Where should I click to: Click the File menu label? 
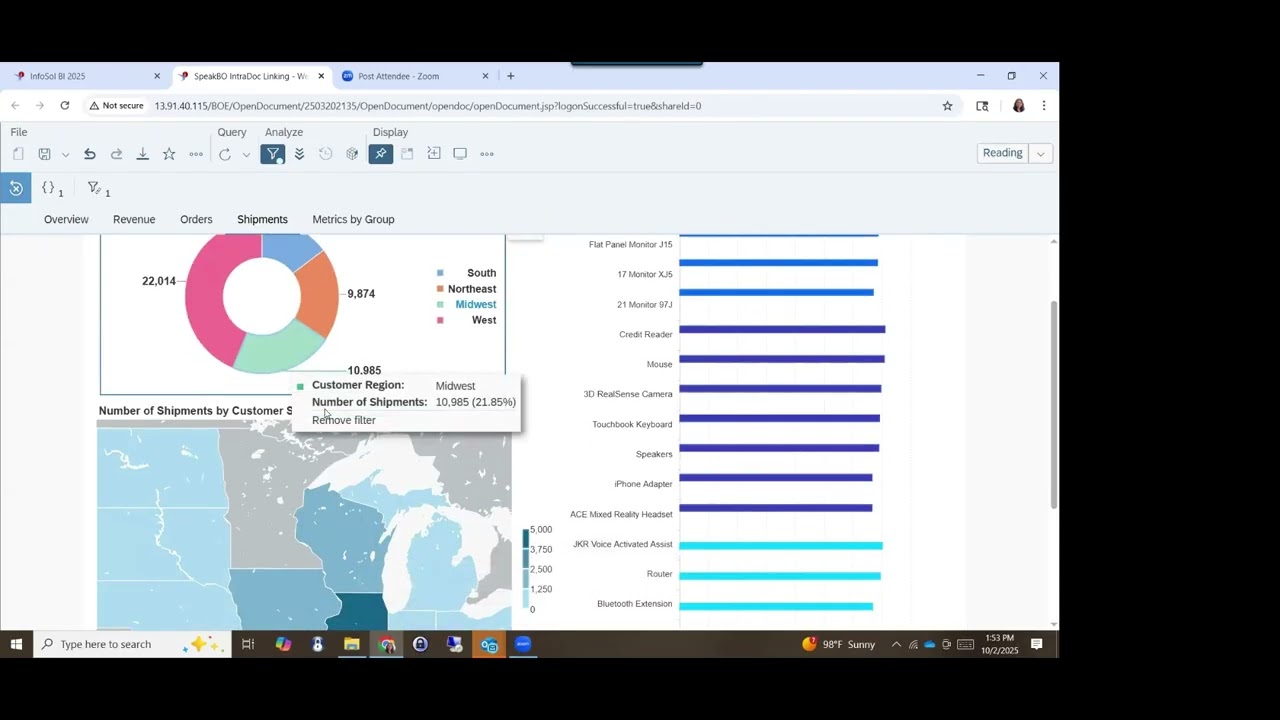pyautogui.click(x=19, y=132)
